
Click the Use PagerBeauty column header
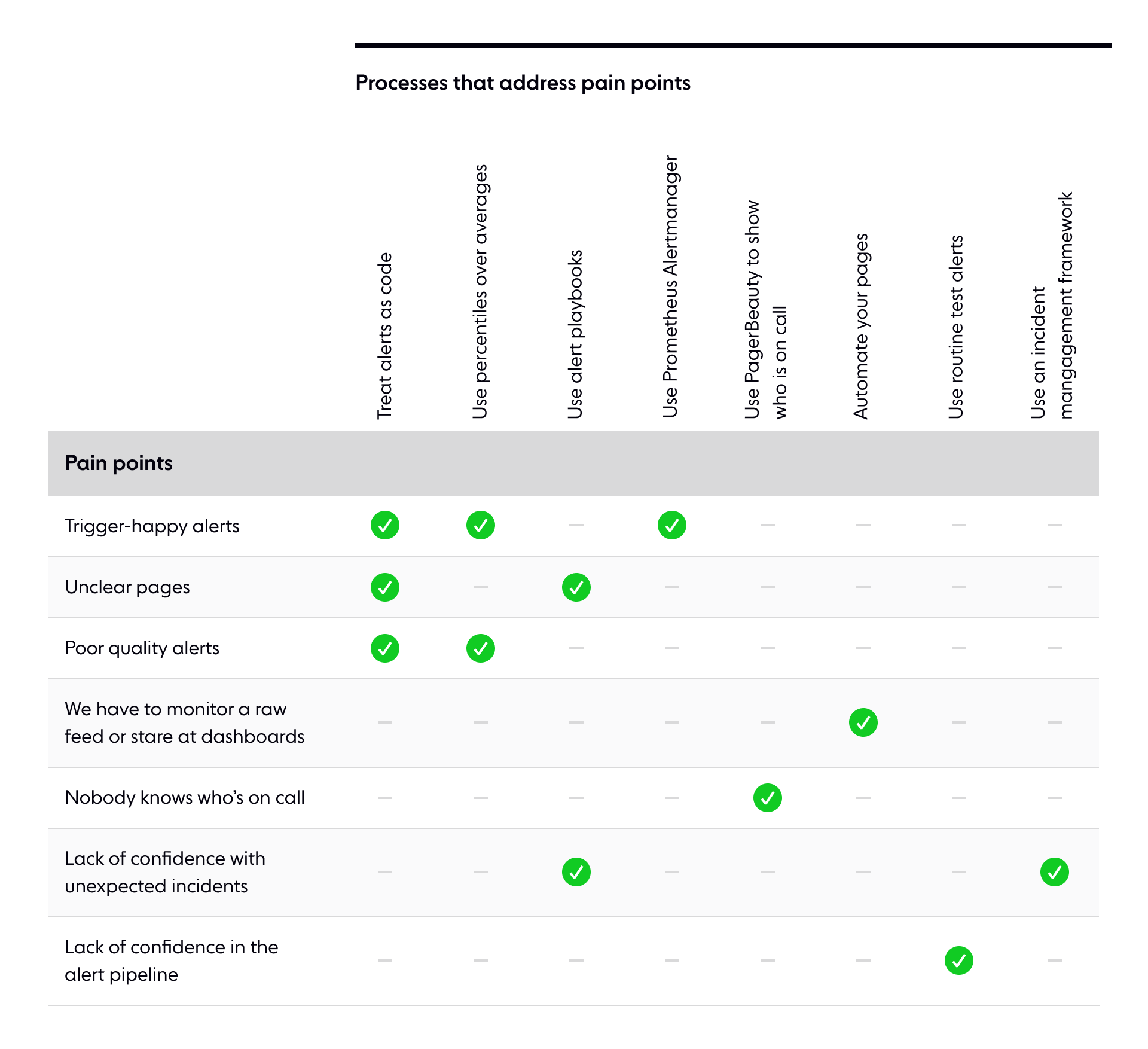(767, 309)
